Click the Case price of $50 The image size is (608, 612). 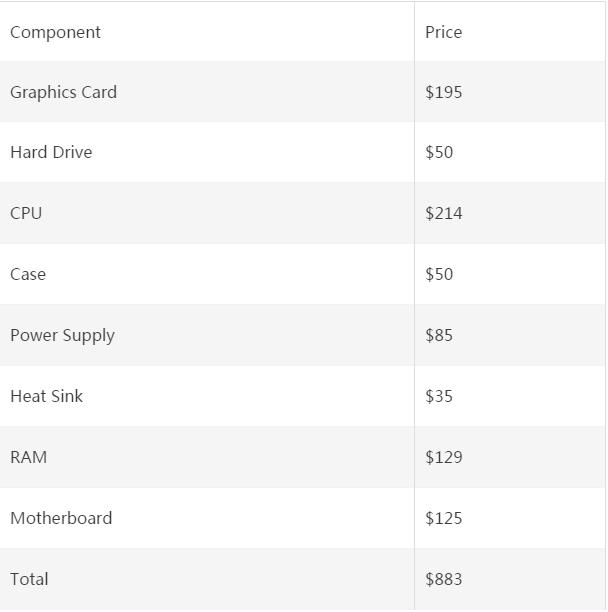click(439, 274)
